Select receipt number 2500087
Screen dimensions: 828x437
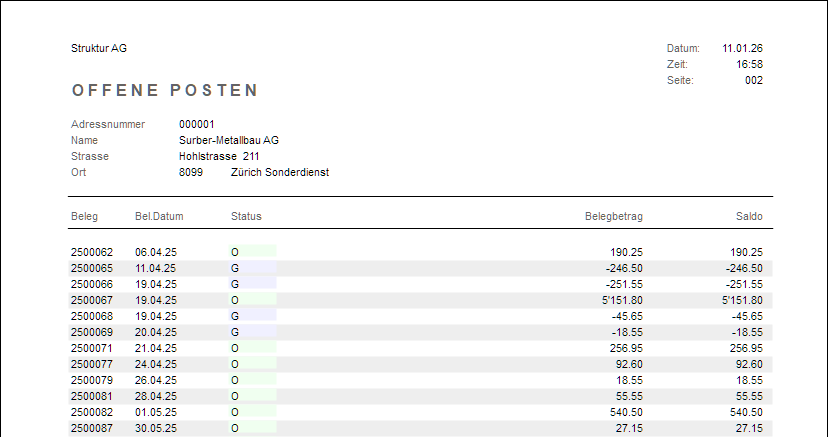tap(91, 427)
